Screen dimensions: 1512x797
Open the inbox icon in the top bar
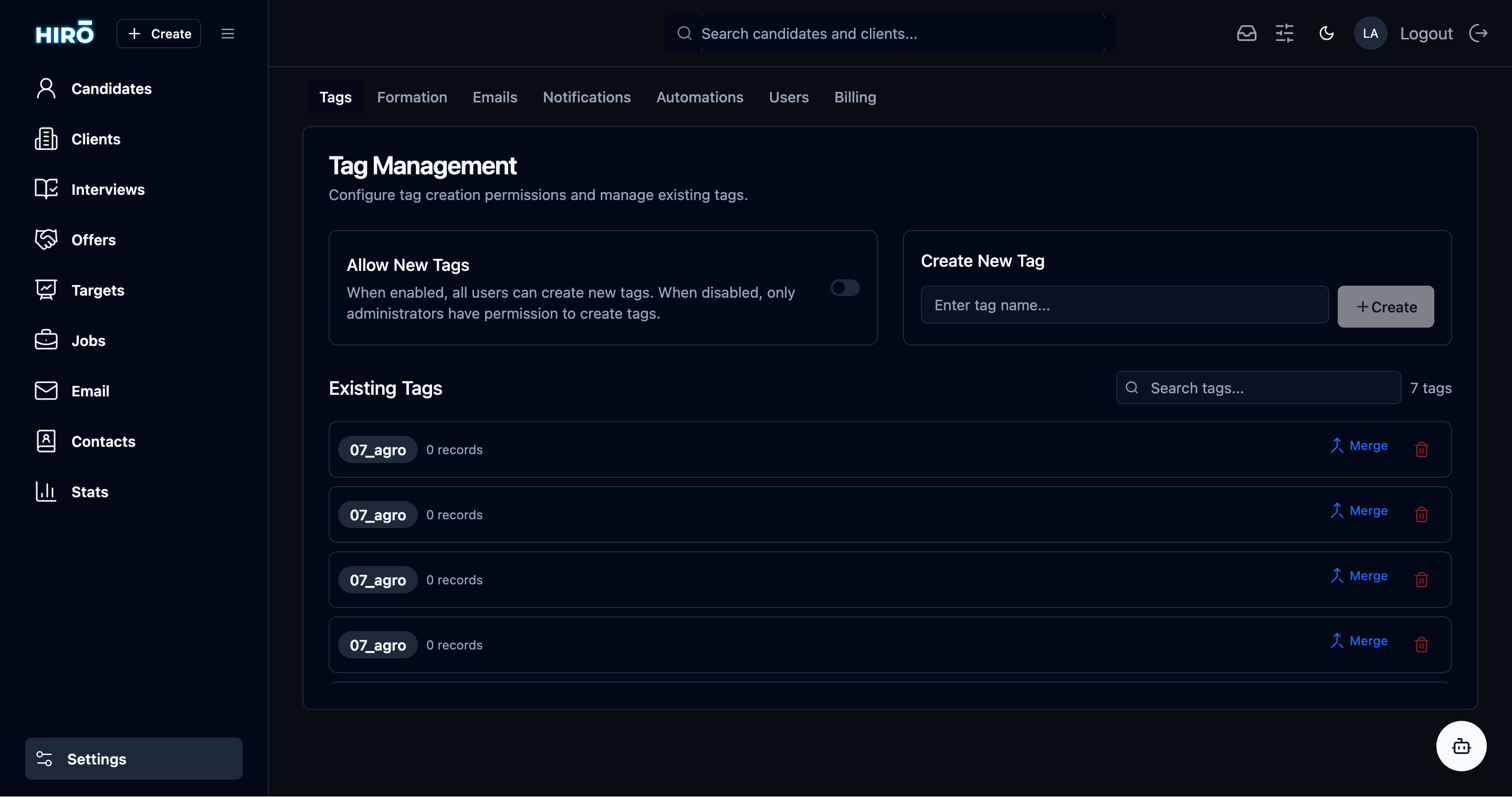click(1247, 34)
